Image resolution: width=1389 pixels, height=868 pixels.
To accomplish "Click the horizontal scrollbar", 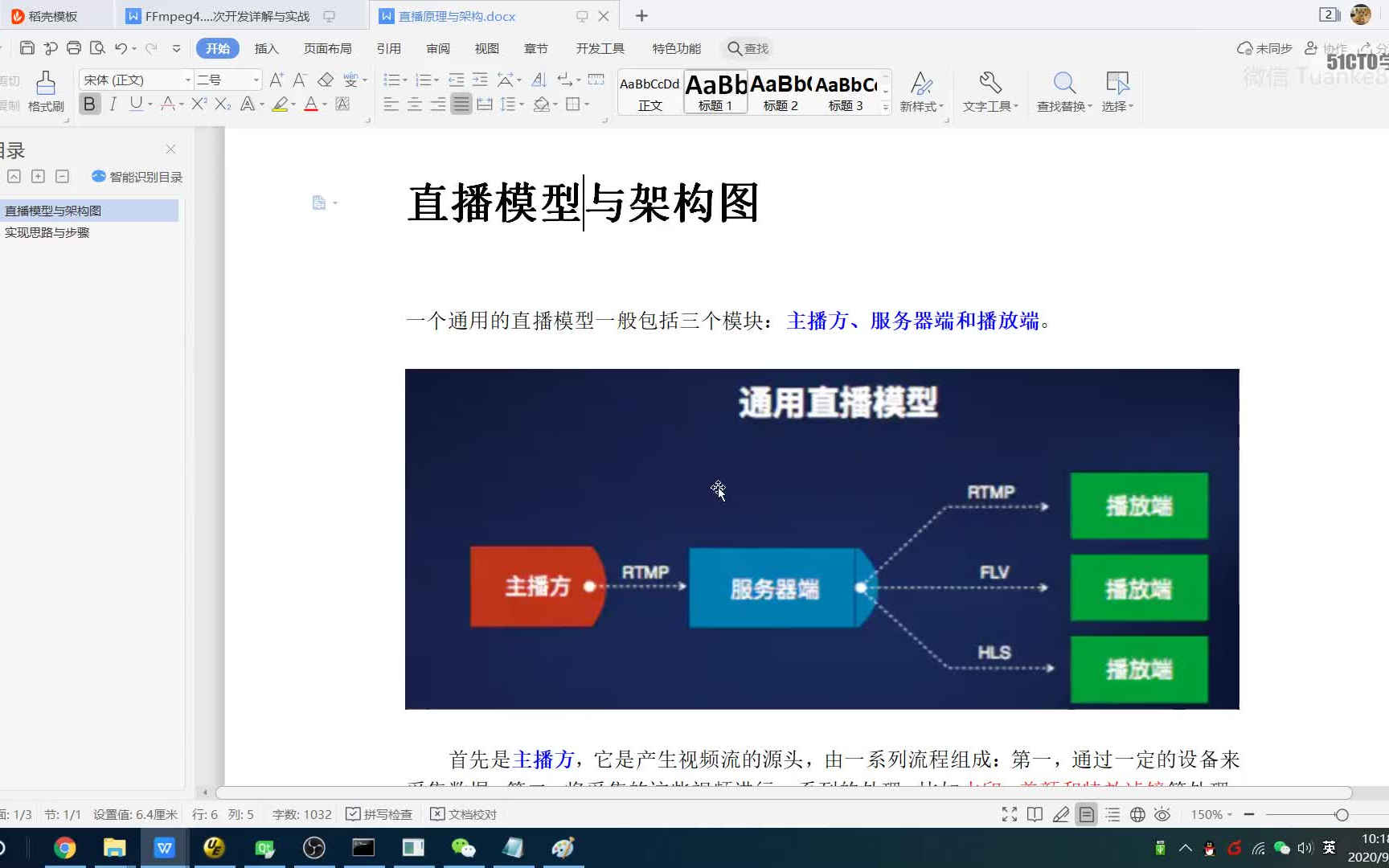I will coord(784,792).
